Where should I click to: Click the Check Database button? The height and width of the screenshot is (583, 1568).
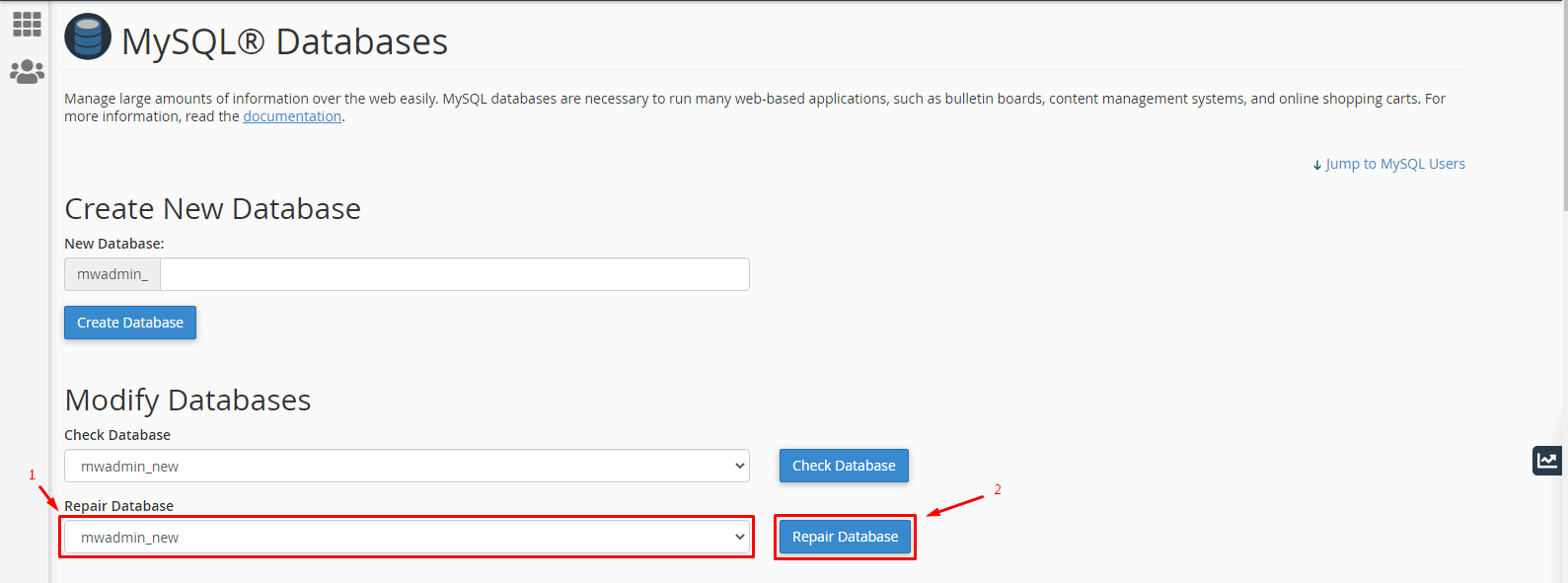pyautogui.click(x=844, y=466)
